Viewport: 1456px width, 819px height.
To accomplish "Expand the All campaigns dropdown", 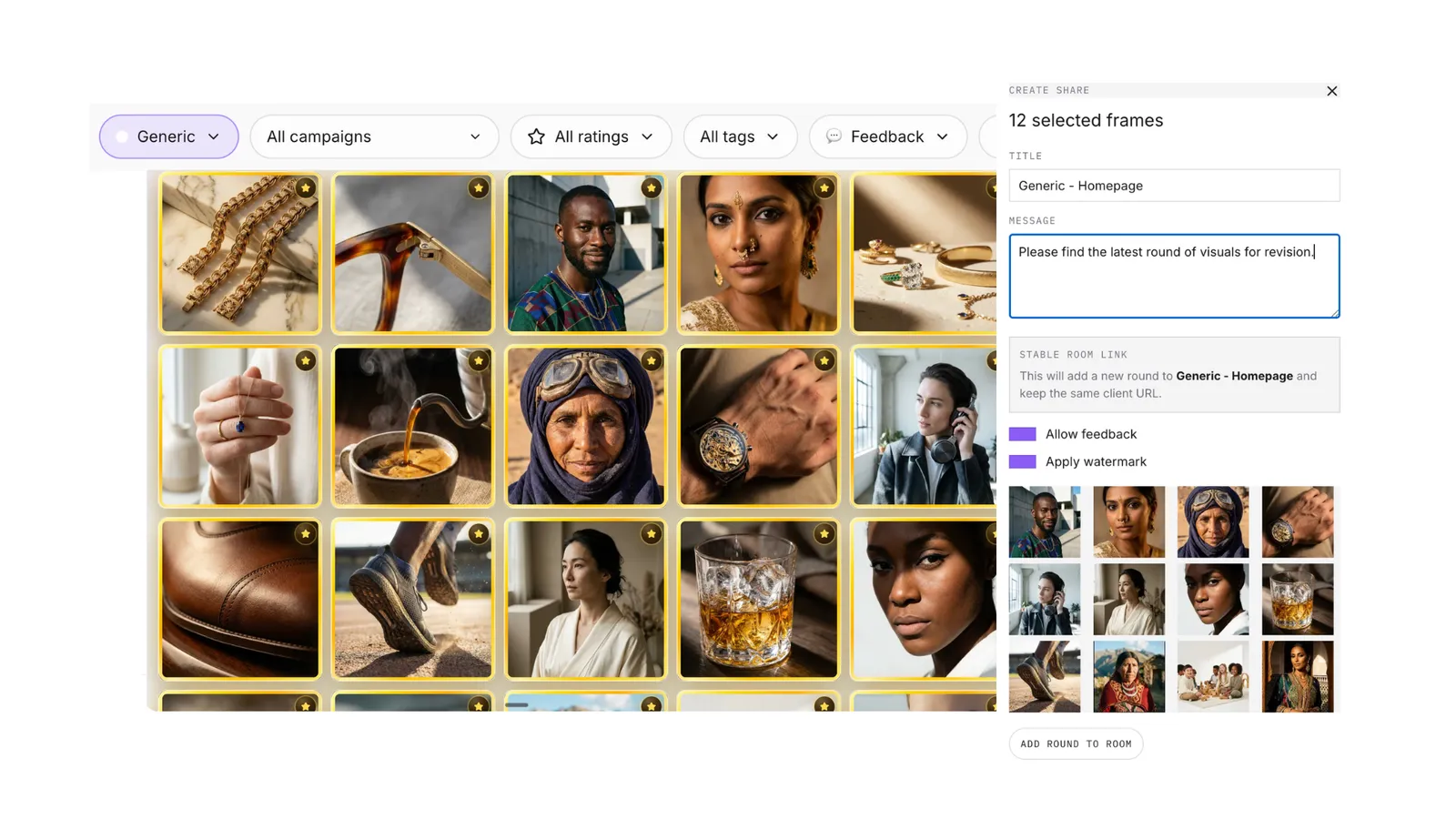I will pyautogui.click(x=374, y=136).
